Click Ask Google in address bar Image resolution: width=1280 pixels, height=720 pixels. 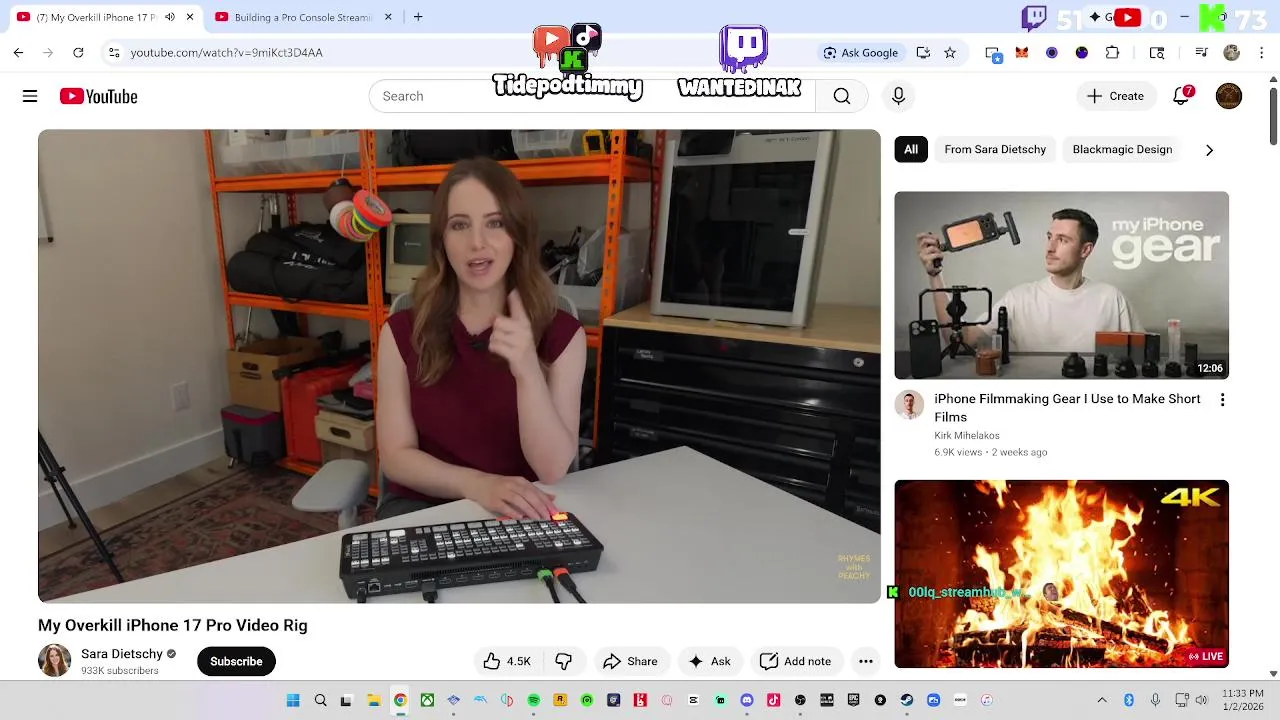click(860, 52)
